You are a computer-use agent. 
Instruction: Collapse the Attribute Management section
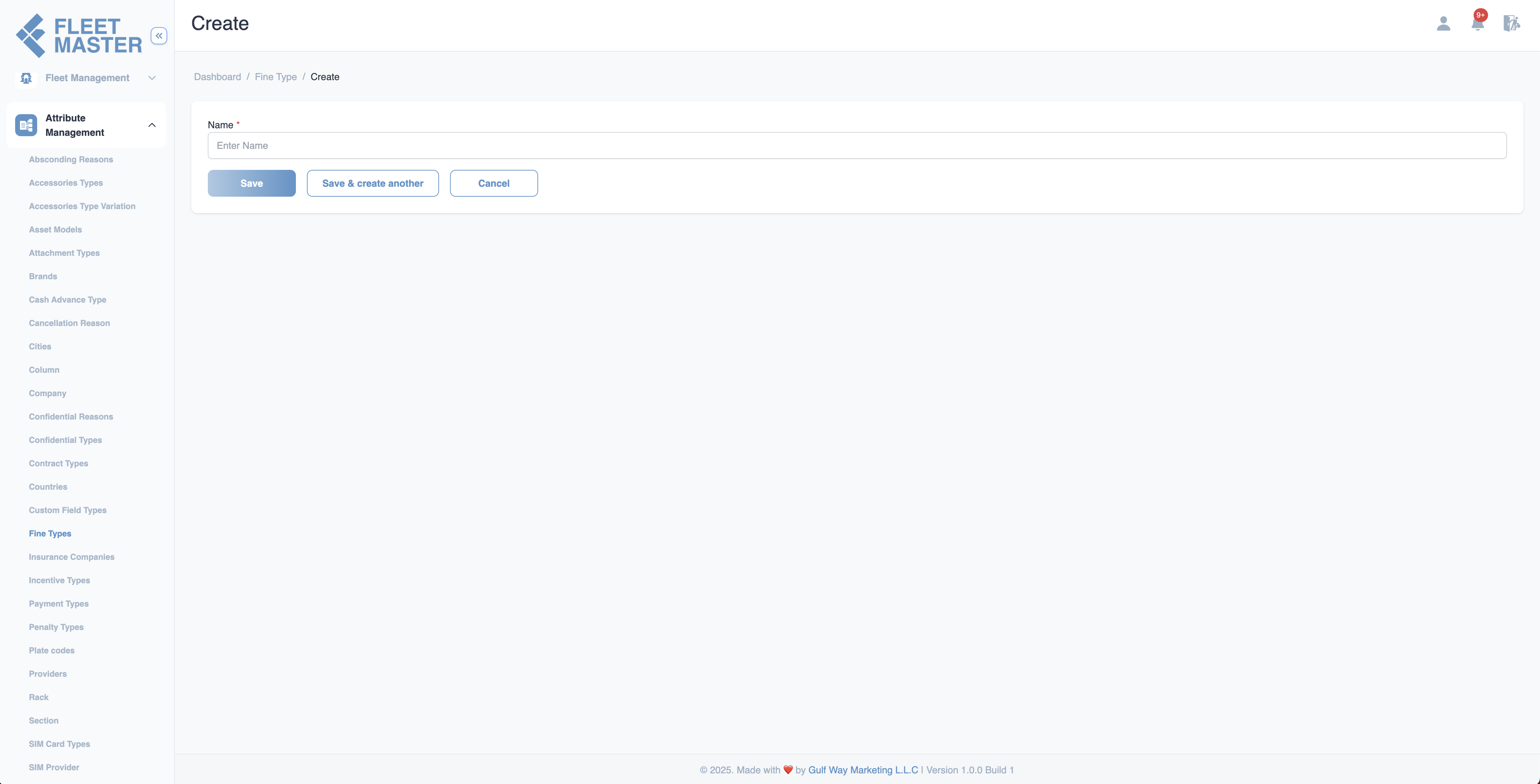pos(152,125)
